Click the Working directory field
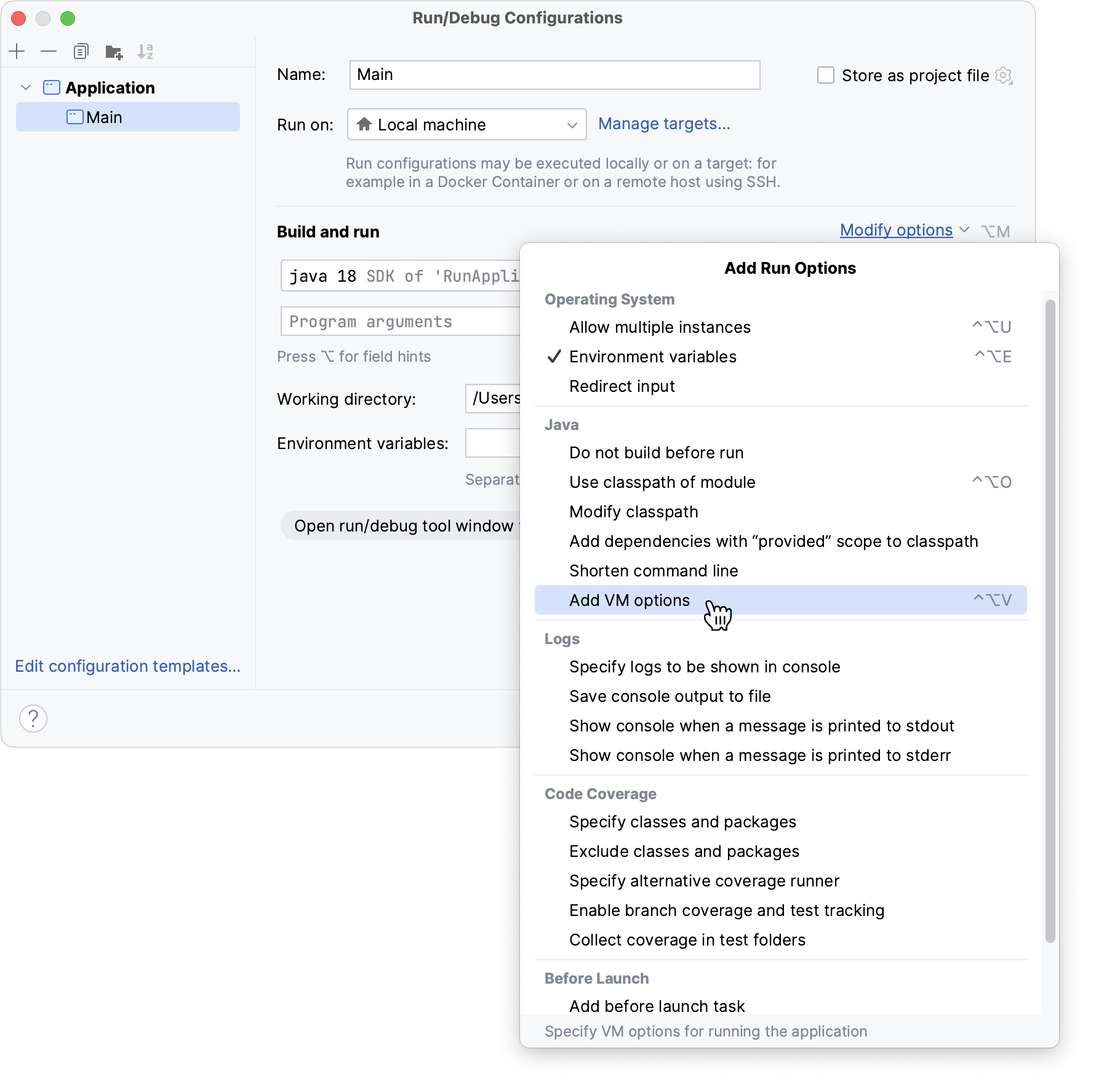The width and height of the screenshot is (1120, 1087). 493,399
